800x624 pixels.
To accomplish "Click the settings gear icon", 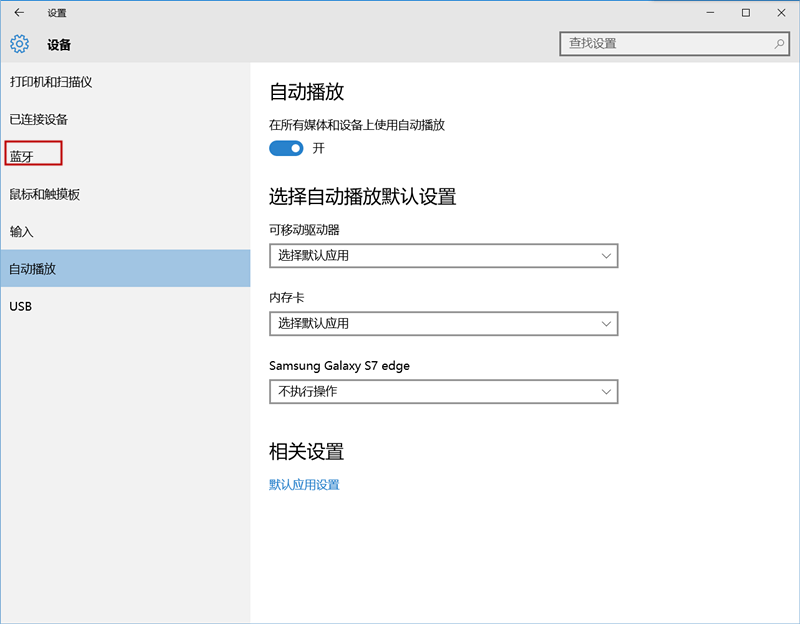I will click(19, 44).
